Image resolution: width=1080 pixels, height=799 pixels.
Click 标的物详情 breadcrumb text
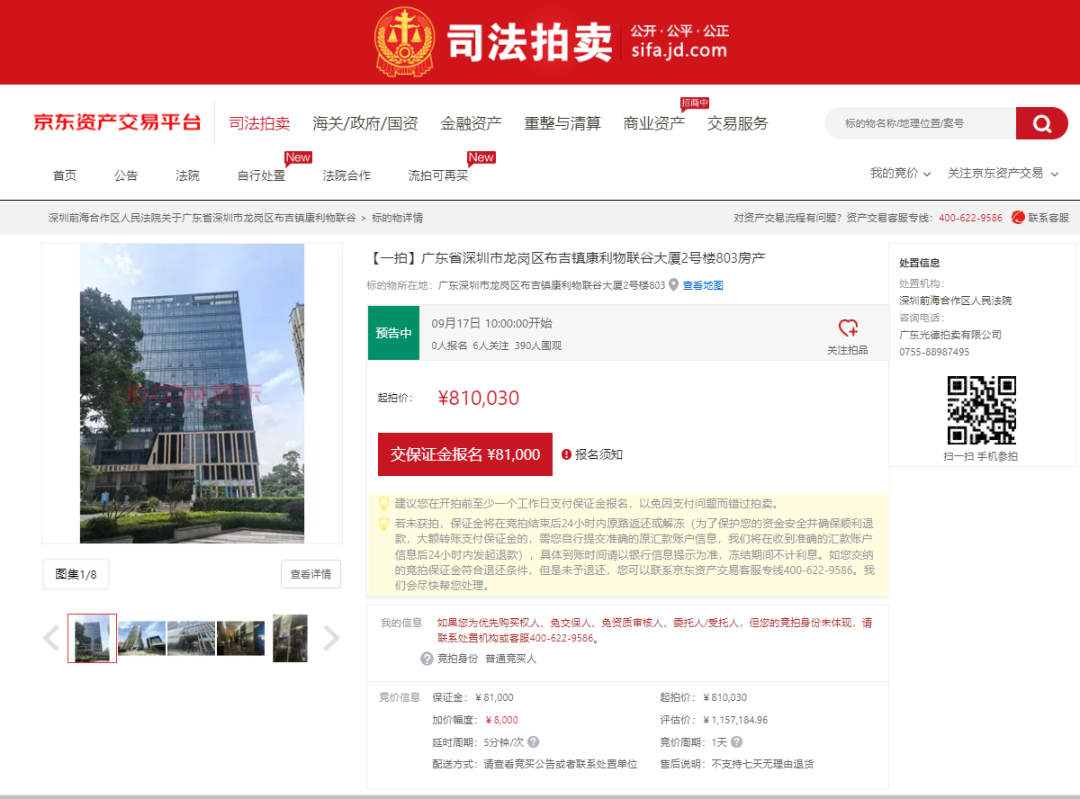(397, 218)
